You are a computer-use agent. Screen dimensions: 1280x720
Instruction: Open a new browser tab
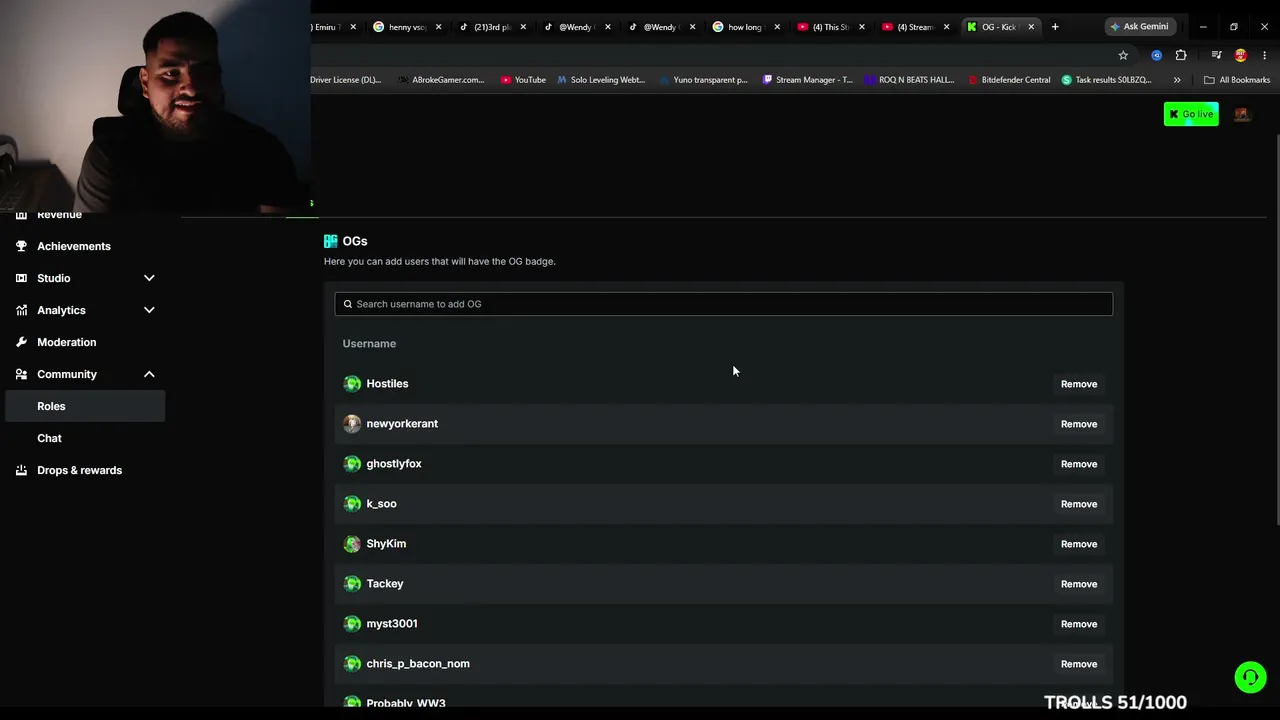[1055, 27]
